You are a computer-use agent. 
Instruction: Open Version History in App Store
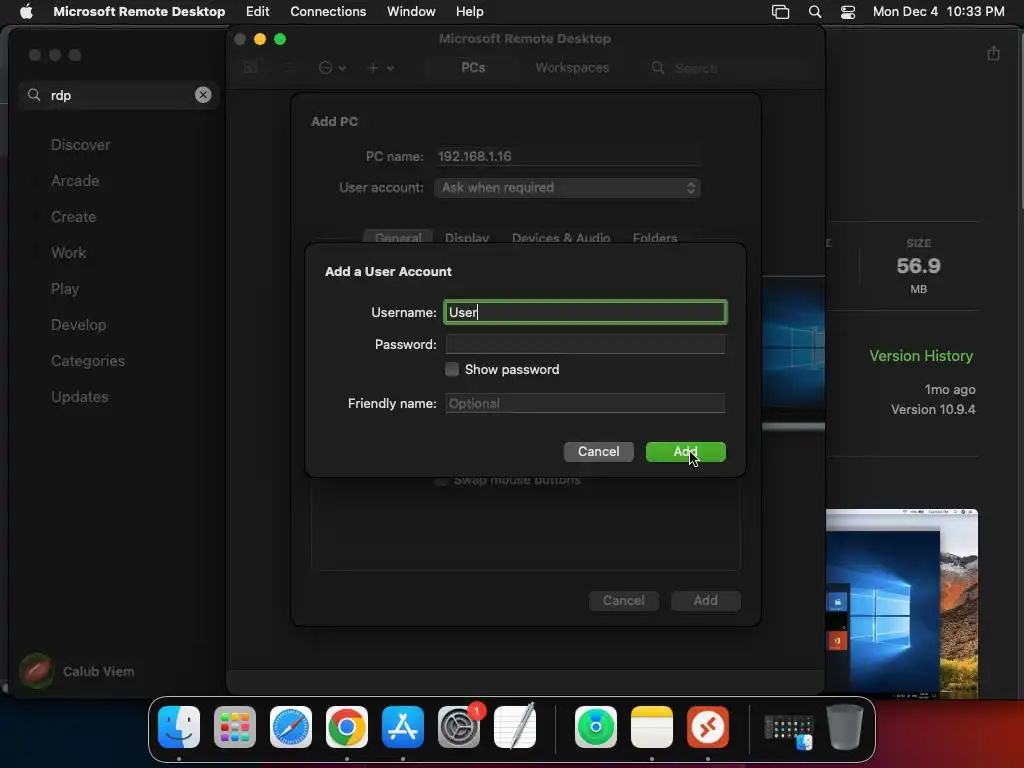(x=921, y=356)
